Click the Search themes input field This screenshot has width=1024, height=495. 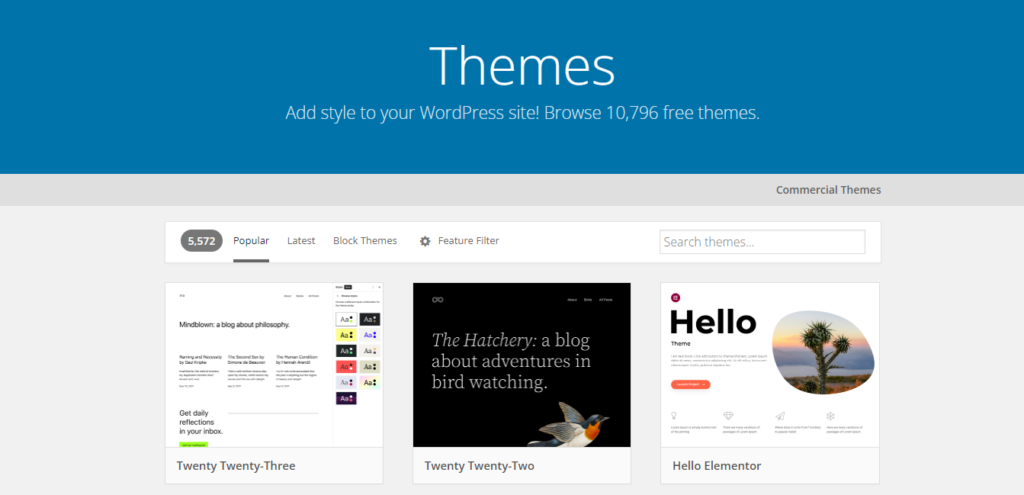762,242
